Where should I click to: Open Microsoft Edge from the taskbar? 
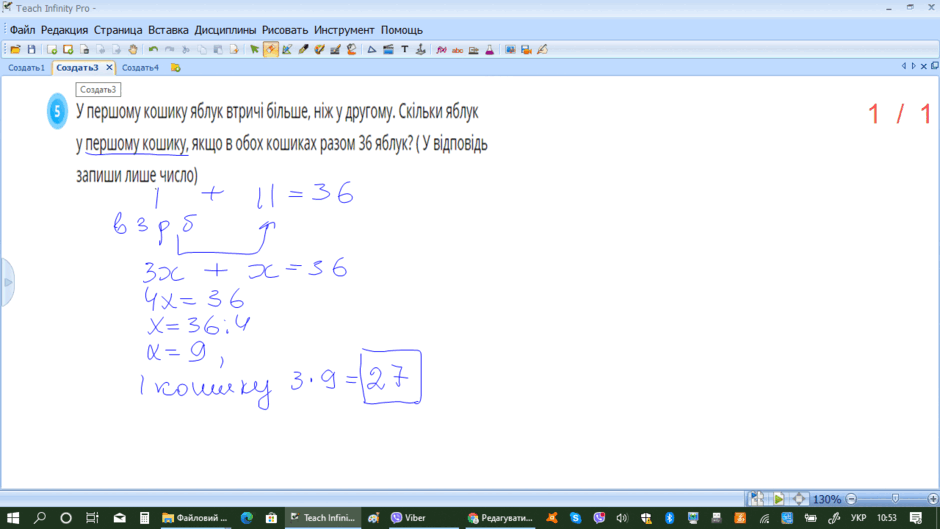[x=246, y=518]
